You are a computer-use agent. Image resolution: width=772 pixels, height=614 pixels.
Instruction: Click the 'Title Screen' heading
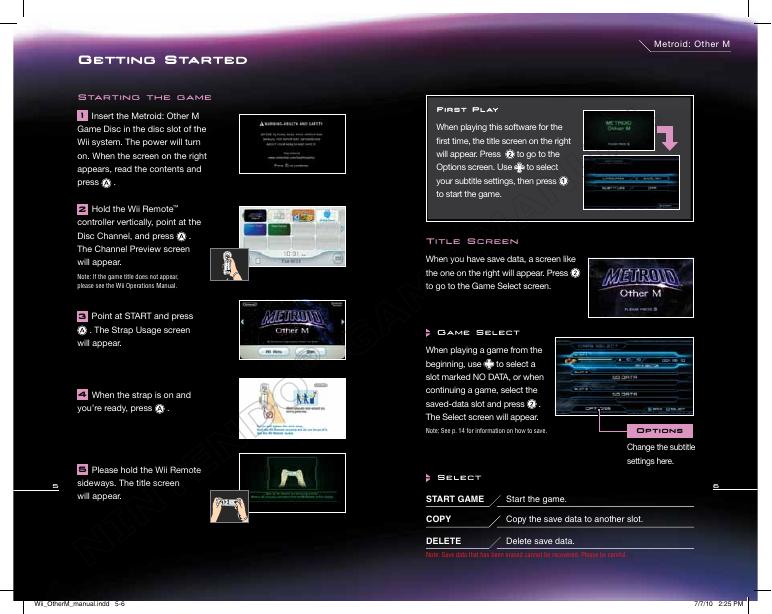472,241
